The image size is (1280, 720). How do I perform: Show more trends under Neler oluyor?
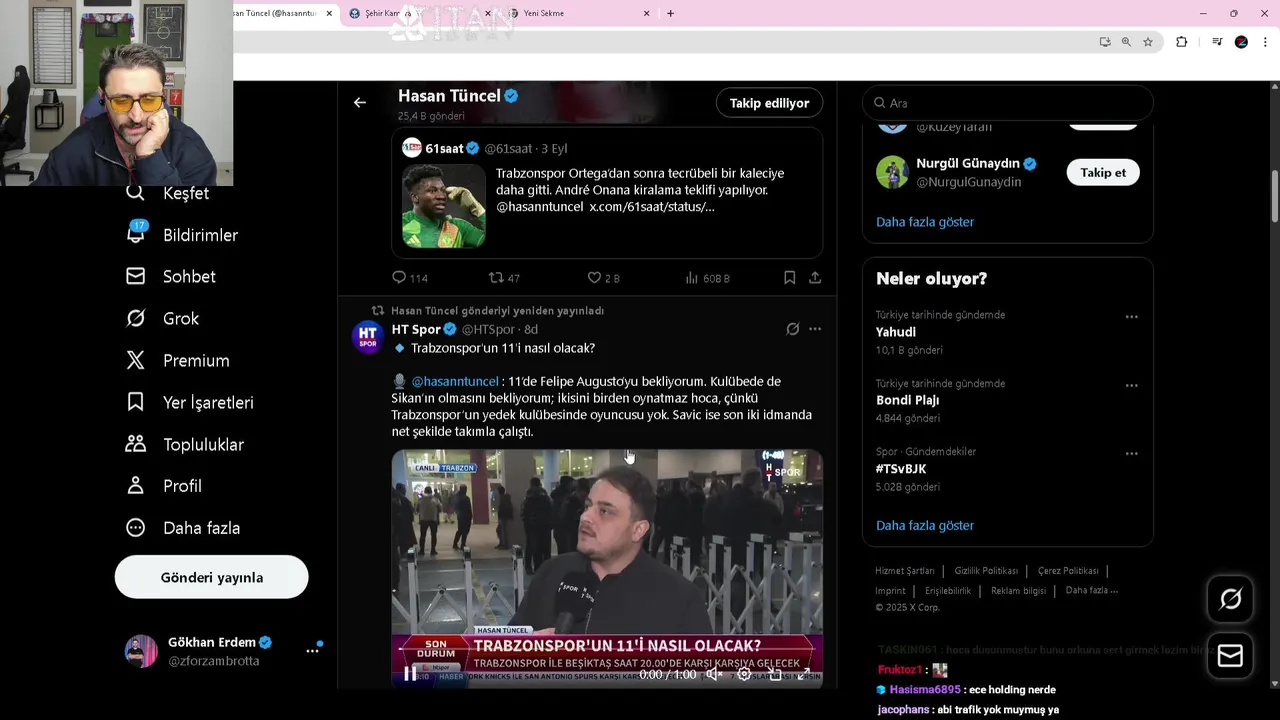click(925, 525)
